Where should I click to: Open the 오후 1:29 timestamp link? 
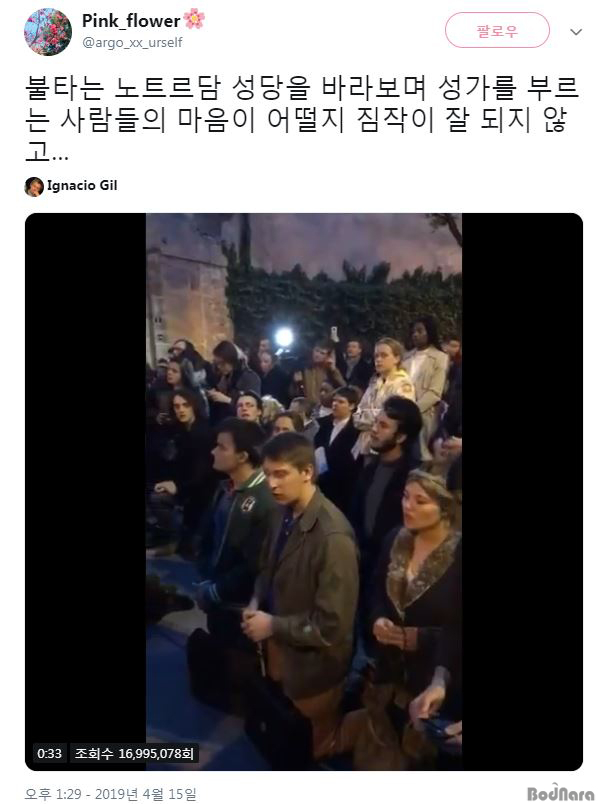[53, 794]
